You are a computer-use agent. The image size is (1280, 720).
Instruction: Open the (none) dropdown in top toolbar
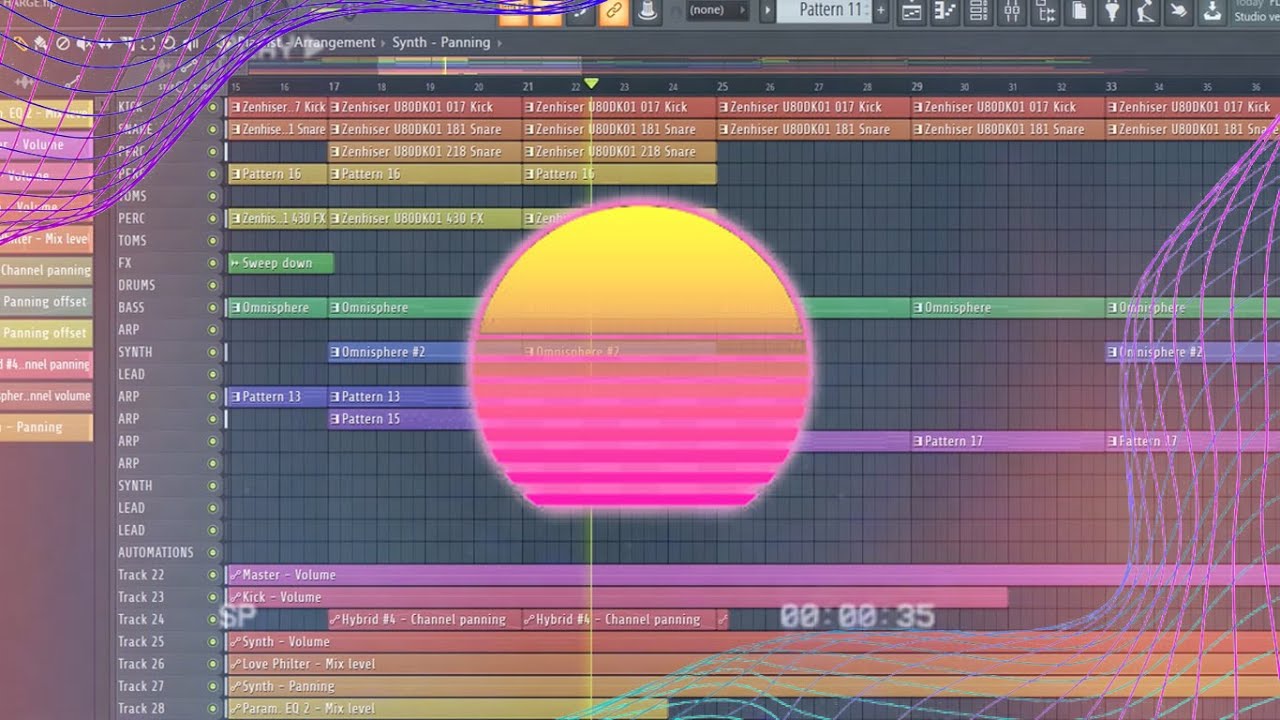click(x=717, y=10)
